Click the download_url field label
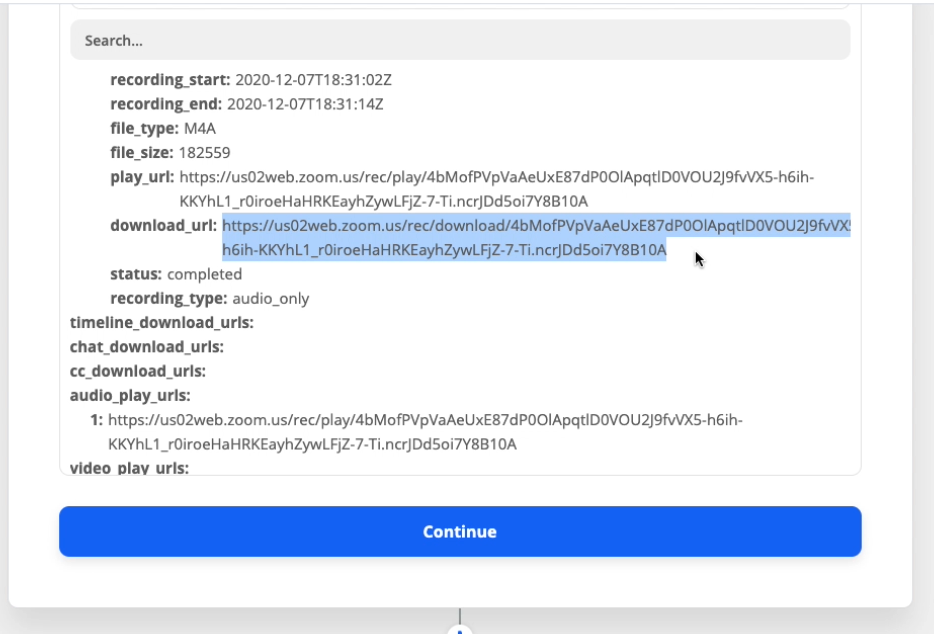 (164, 226)
